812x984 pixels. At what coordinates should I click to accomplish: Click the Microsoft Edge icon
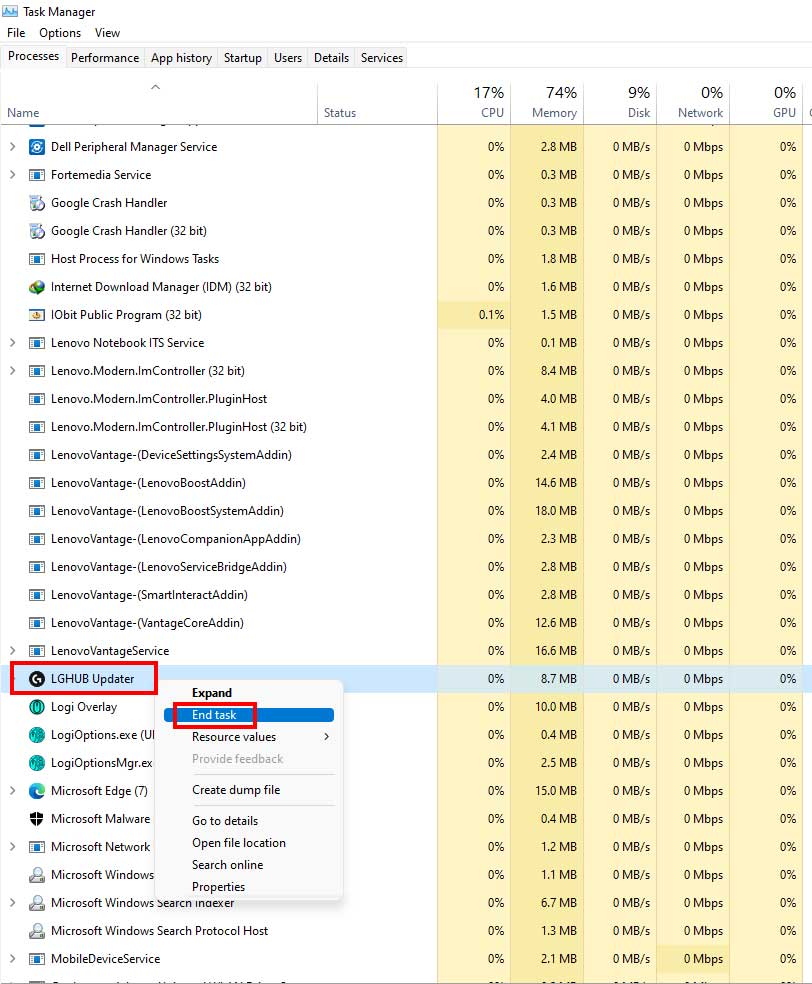click(37, 791)
